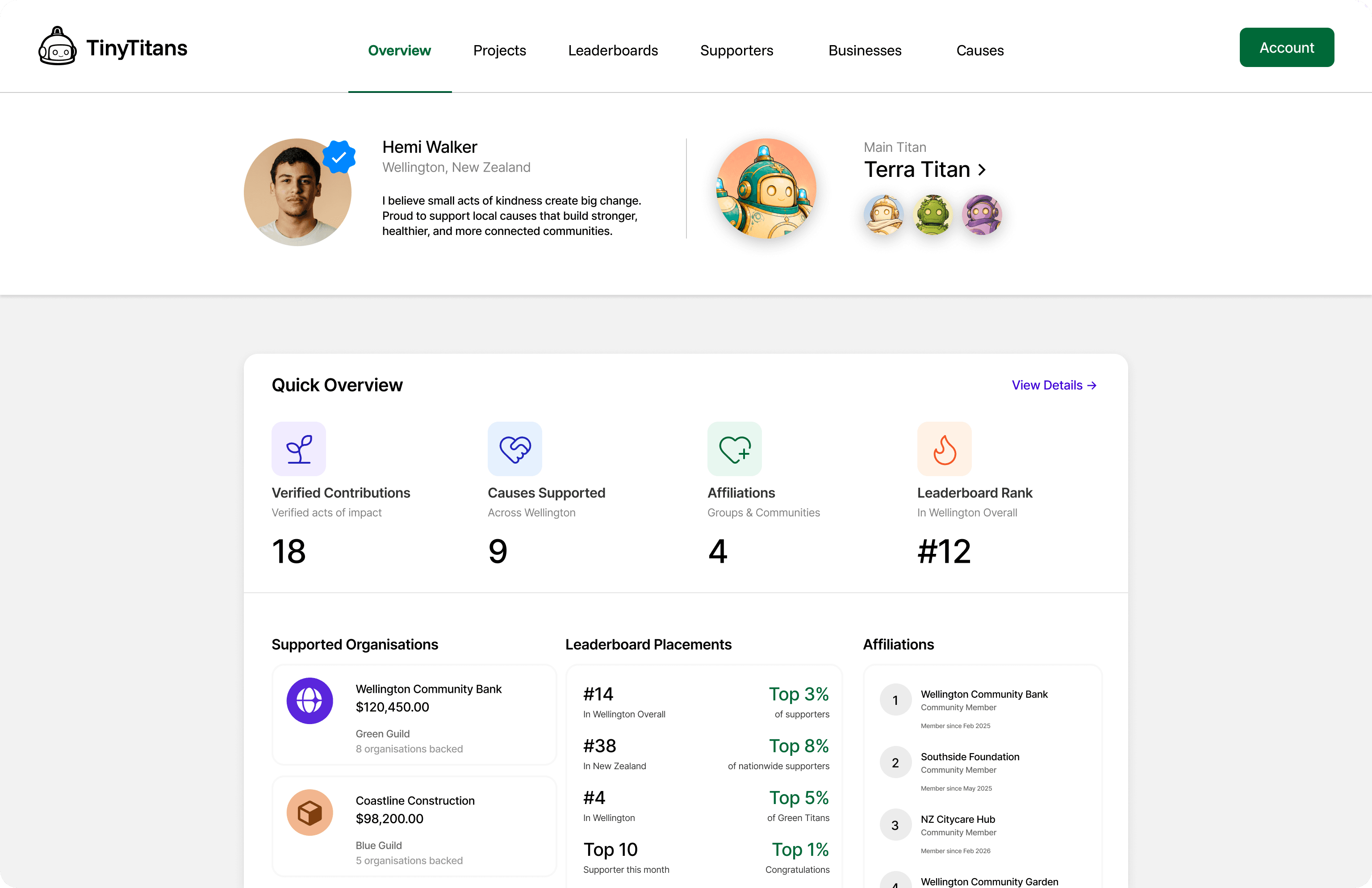Expand Terra Titan with the chevron arrow
The width and height of the screenshot is (1372, 888).
[982, 170]
